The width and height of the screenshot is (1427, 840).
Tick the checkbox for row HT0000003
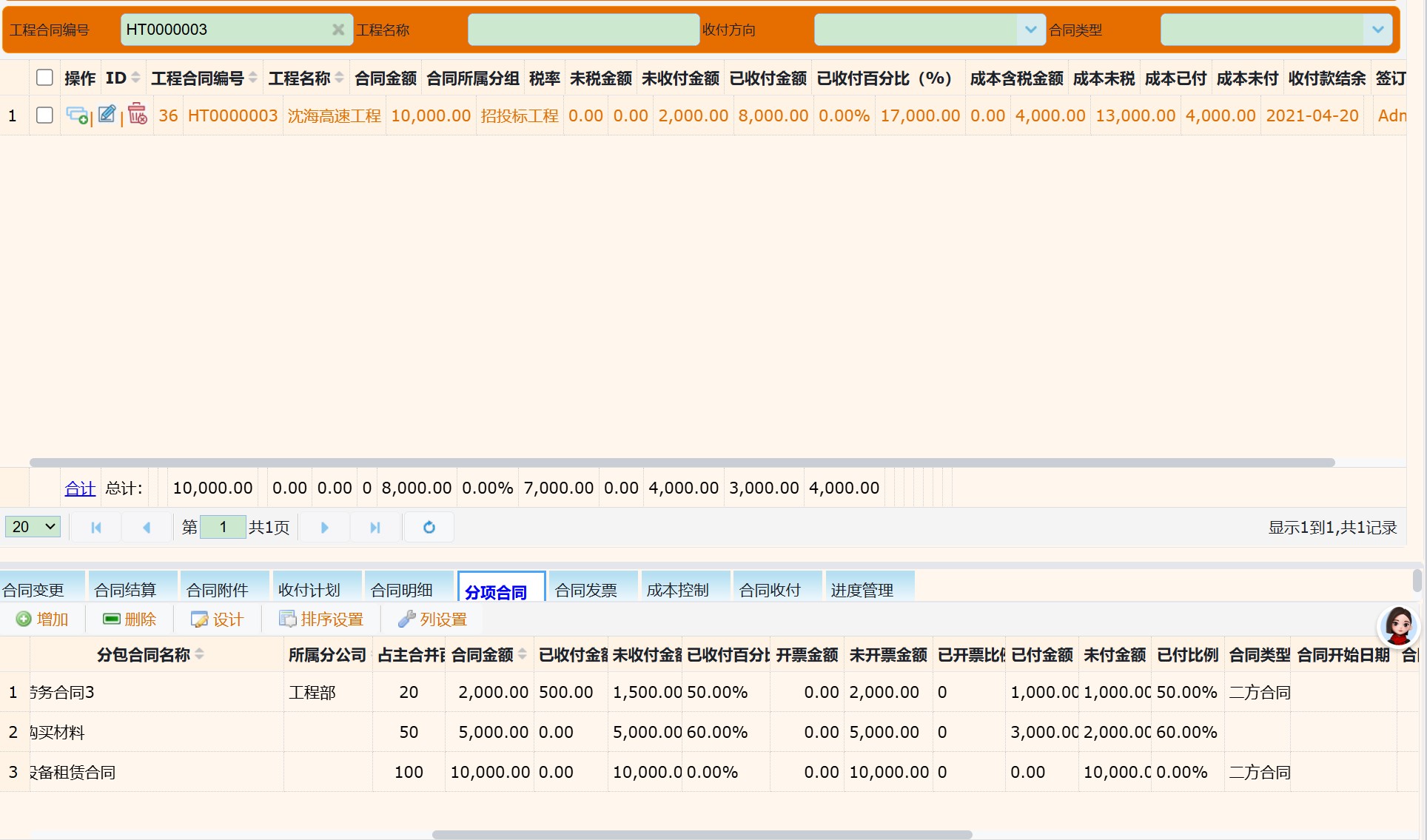click(x=44, y=115)
